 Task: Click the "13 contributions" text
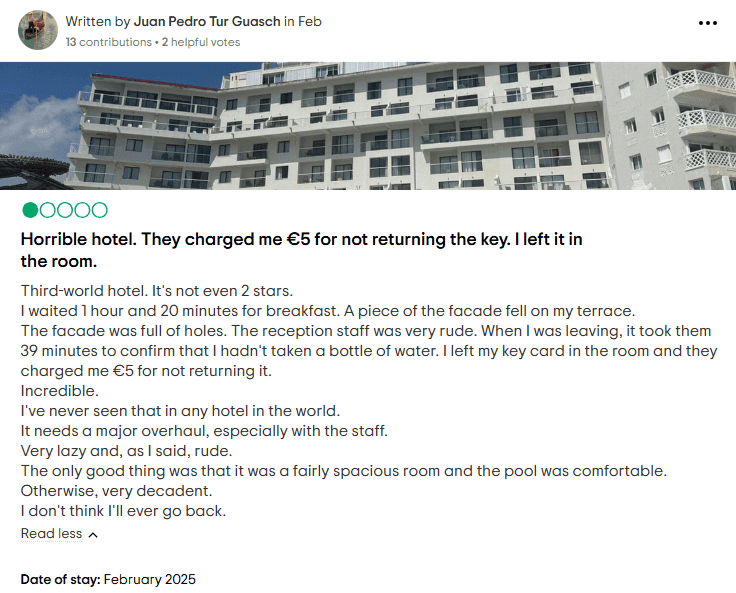(x=106, y=42)
